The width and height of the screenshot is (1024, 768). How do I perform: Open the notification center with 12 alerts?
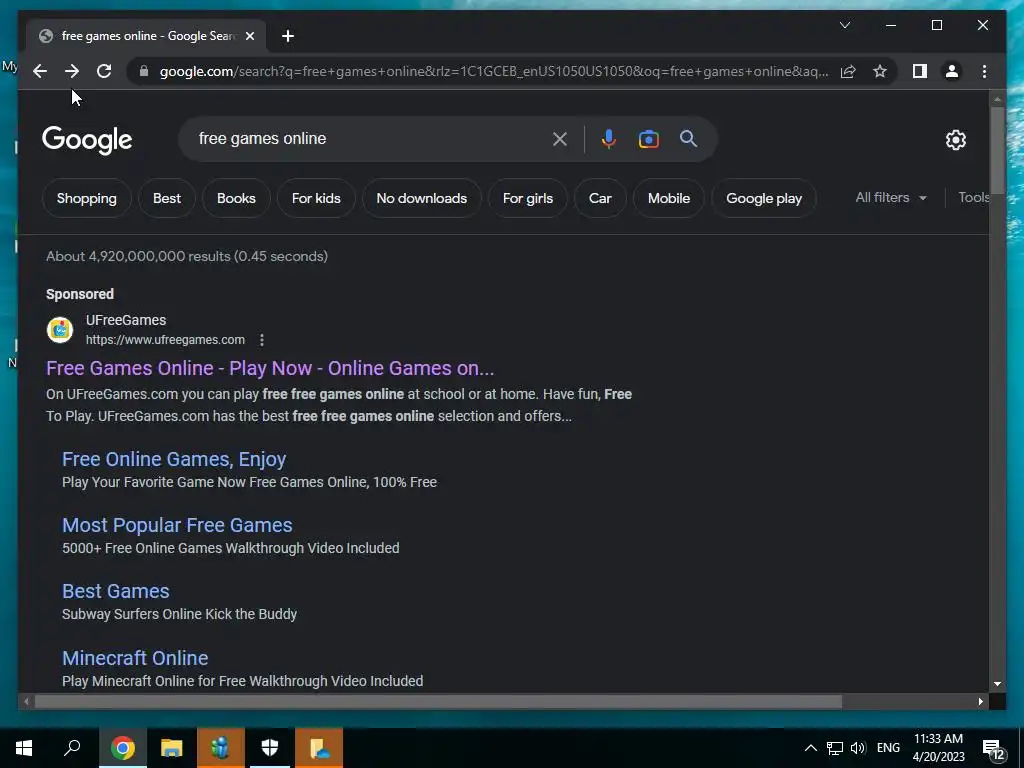(993, 749)
